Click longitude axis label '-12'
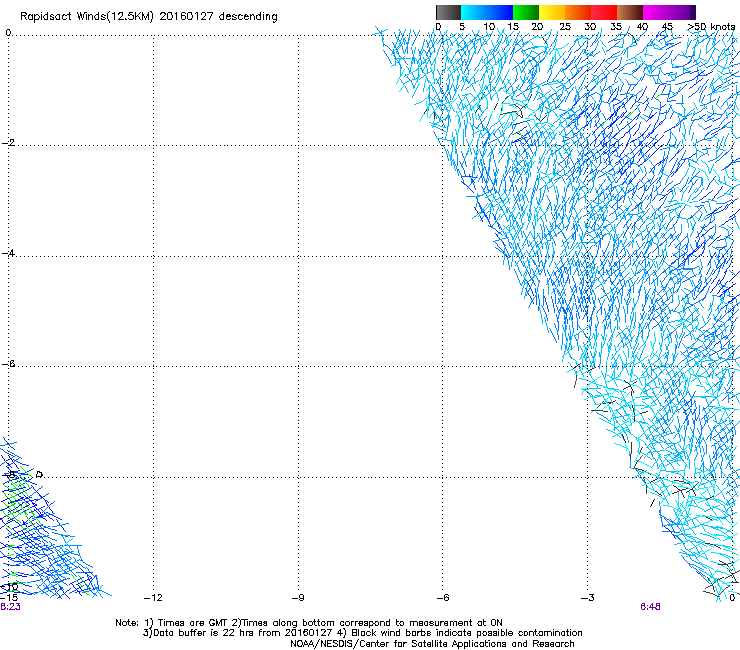Screen dimensions: 740x650 point(153,598)
